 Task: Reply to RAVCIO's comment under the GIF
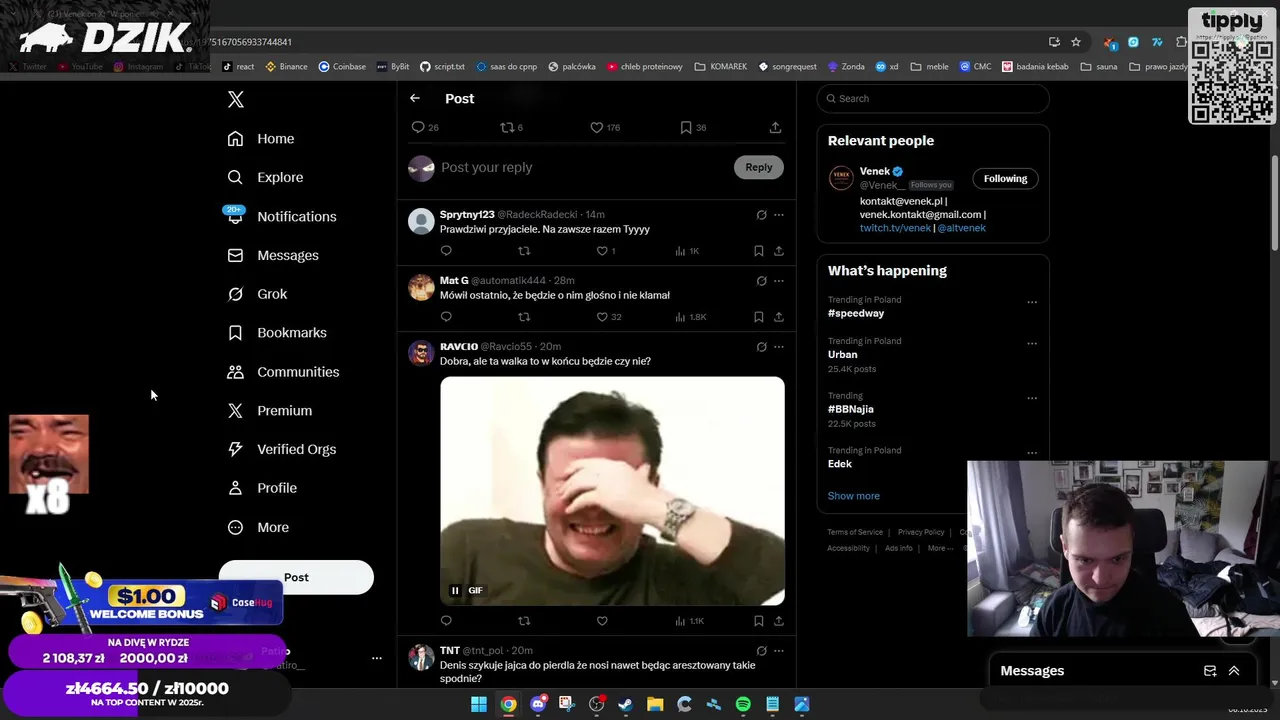coord(446,621)
